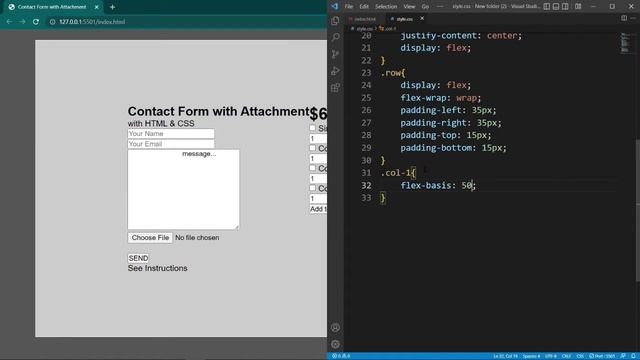
Task: Click the Add button in right column
Action: (x=318, y=209)
